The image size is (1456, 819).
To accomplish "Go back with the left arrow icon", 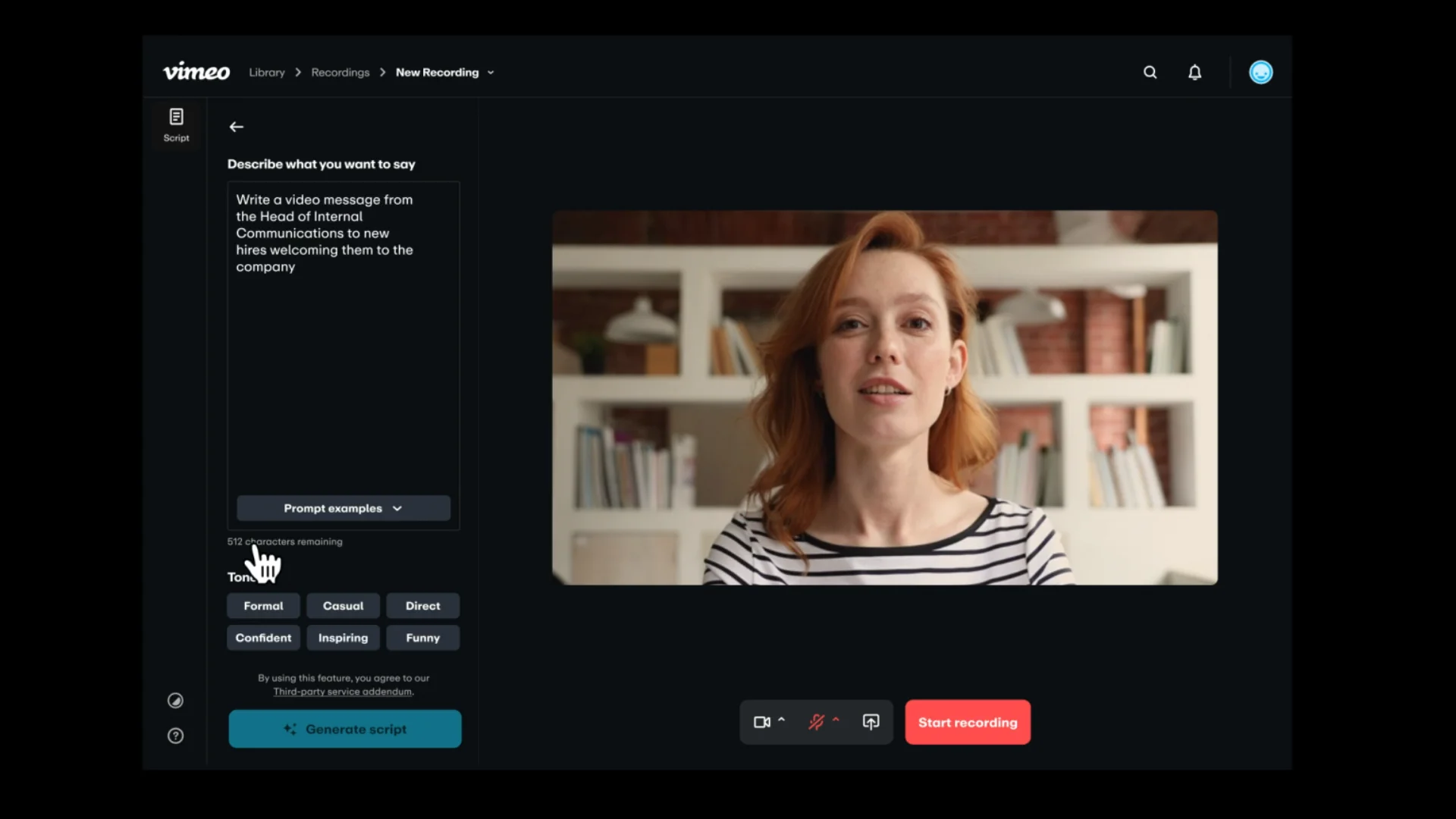I will [x=237, y=127].
